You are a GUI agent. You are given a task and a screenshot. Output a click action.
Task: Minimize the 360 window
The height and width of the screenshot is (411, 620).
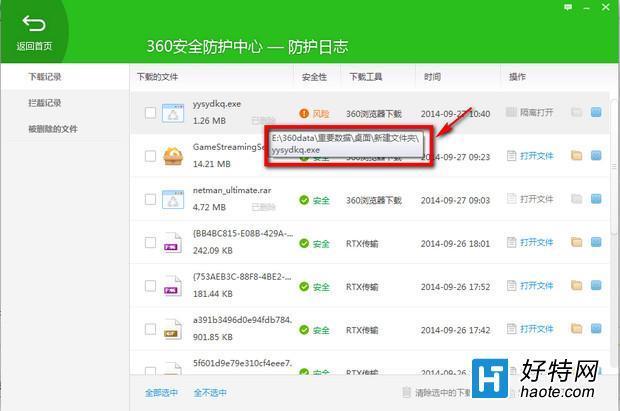pos(587,8)
